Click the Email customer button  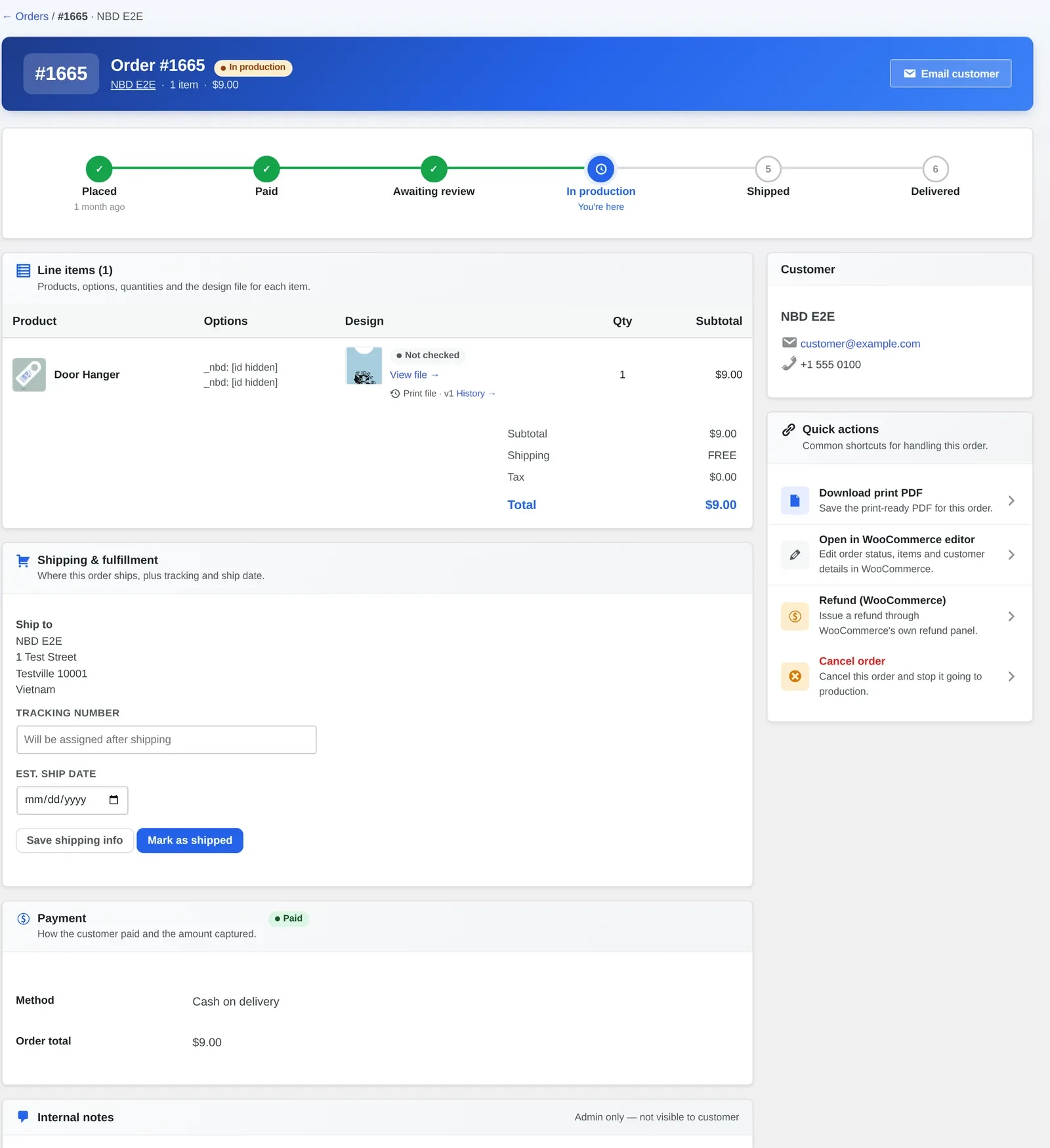point(950,73)
